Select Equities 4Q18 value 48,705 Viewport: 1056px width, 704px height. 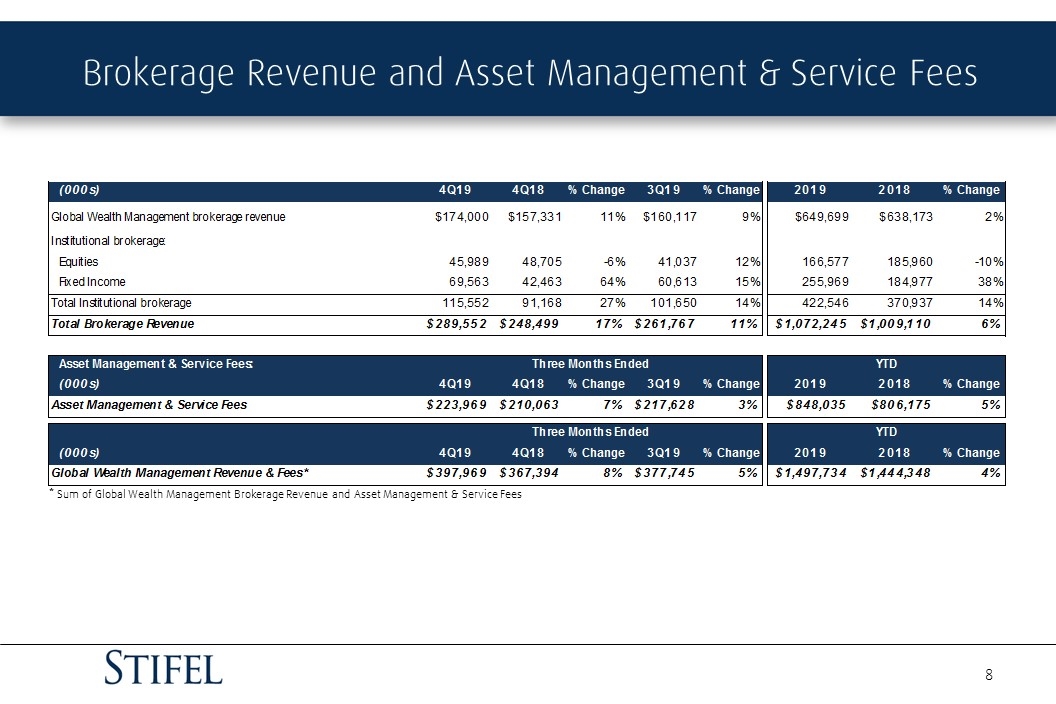pyautogui.click(x=541, y=261)
